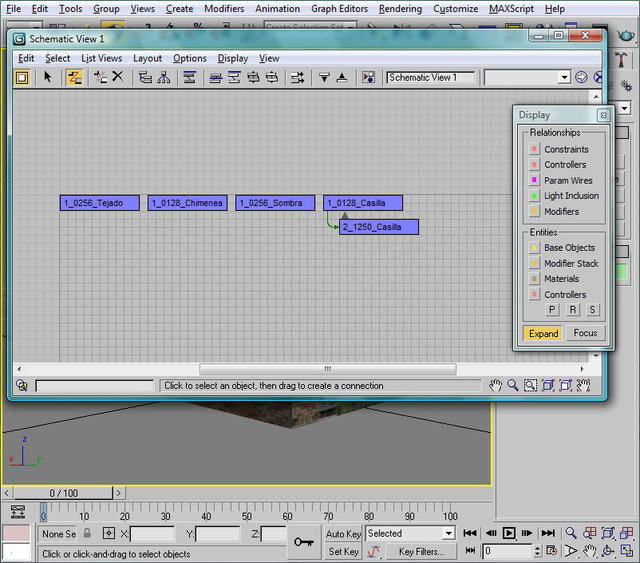Click the Delete Objects X icon

coord(118,77)
